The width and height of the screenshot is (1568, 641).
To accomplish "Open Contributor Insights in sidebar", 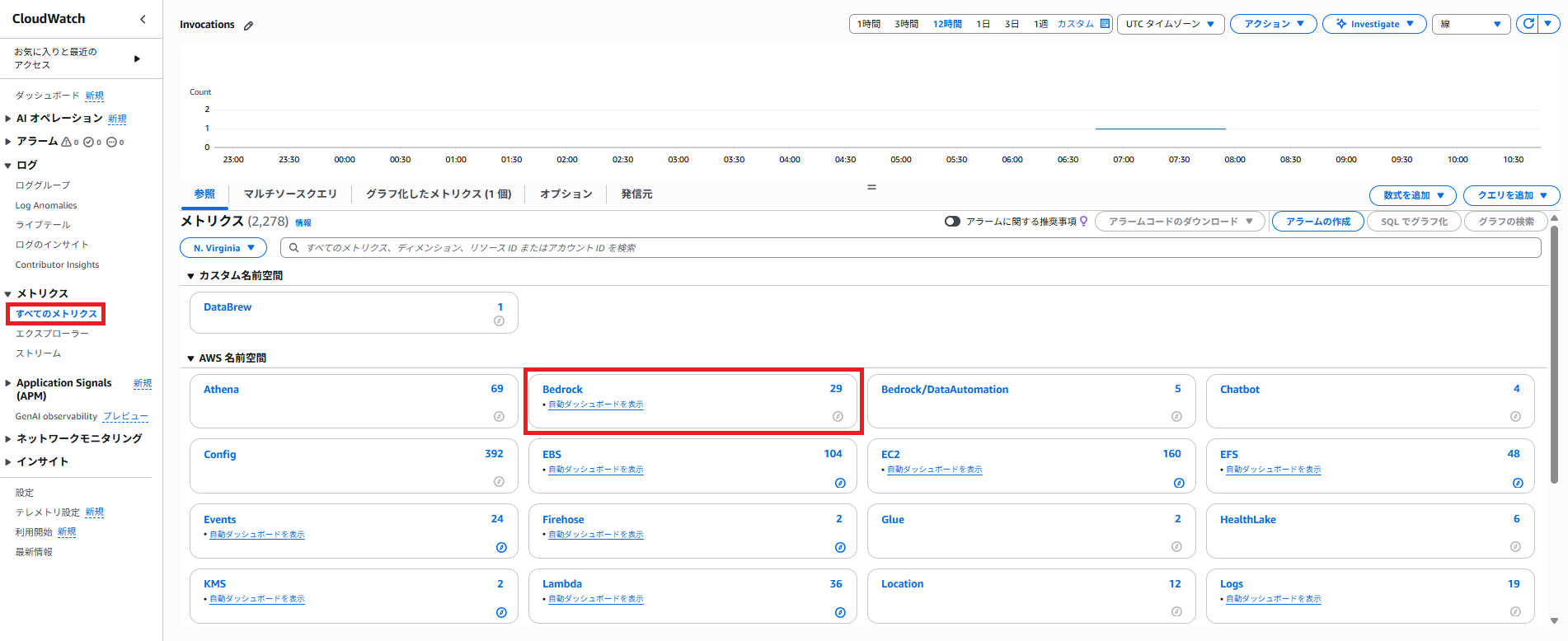I will [x=57, y=264].
